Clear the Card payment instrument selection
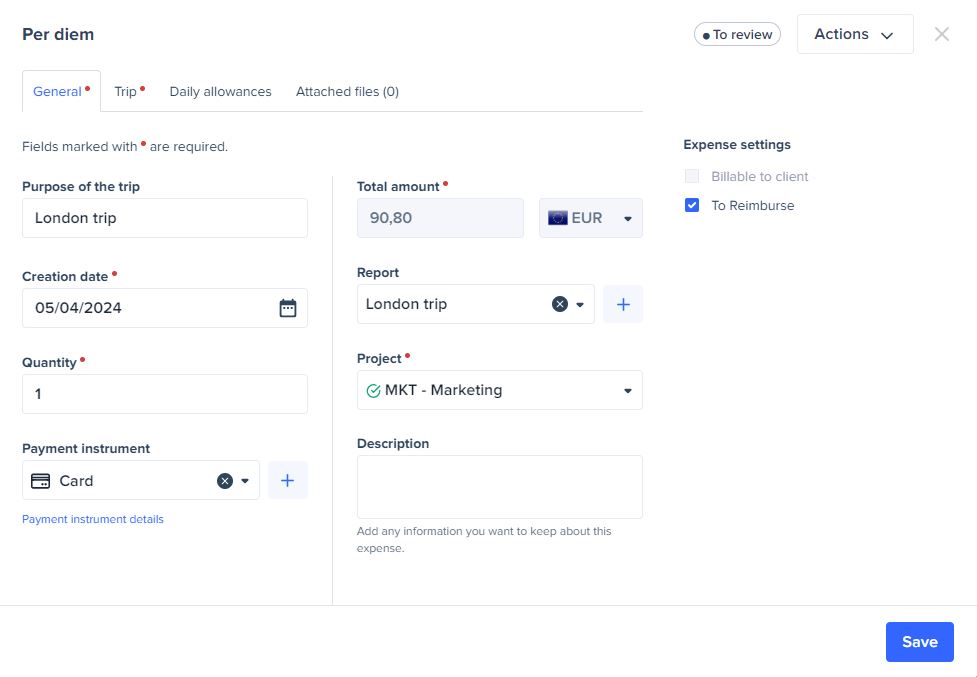Screen dimensions: 977x677 point(225,481)
